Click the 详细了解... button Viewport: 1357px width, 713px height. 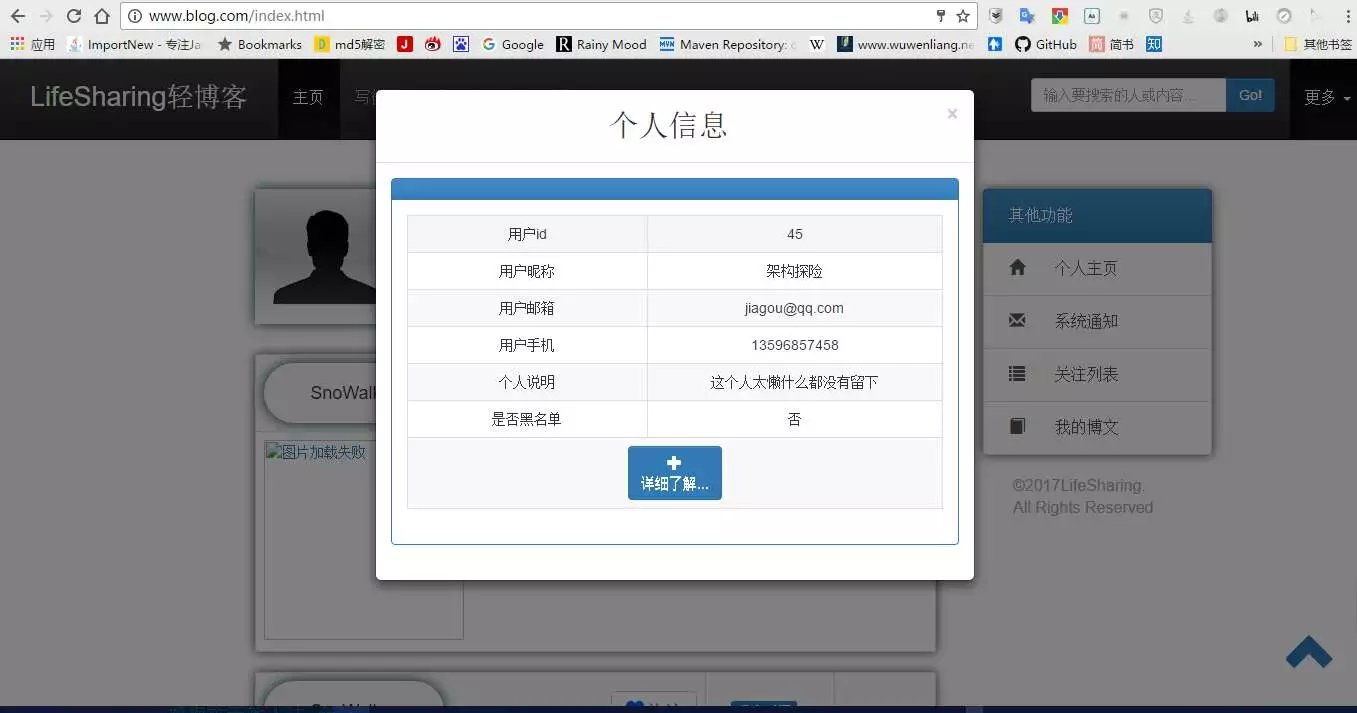675,473
